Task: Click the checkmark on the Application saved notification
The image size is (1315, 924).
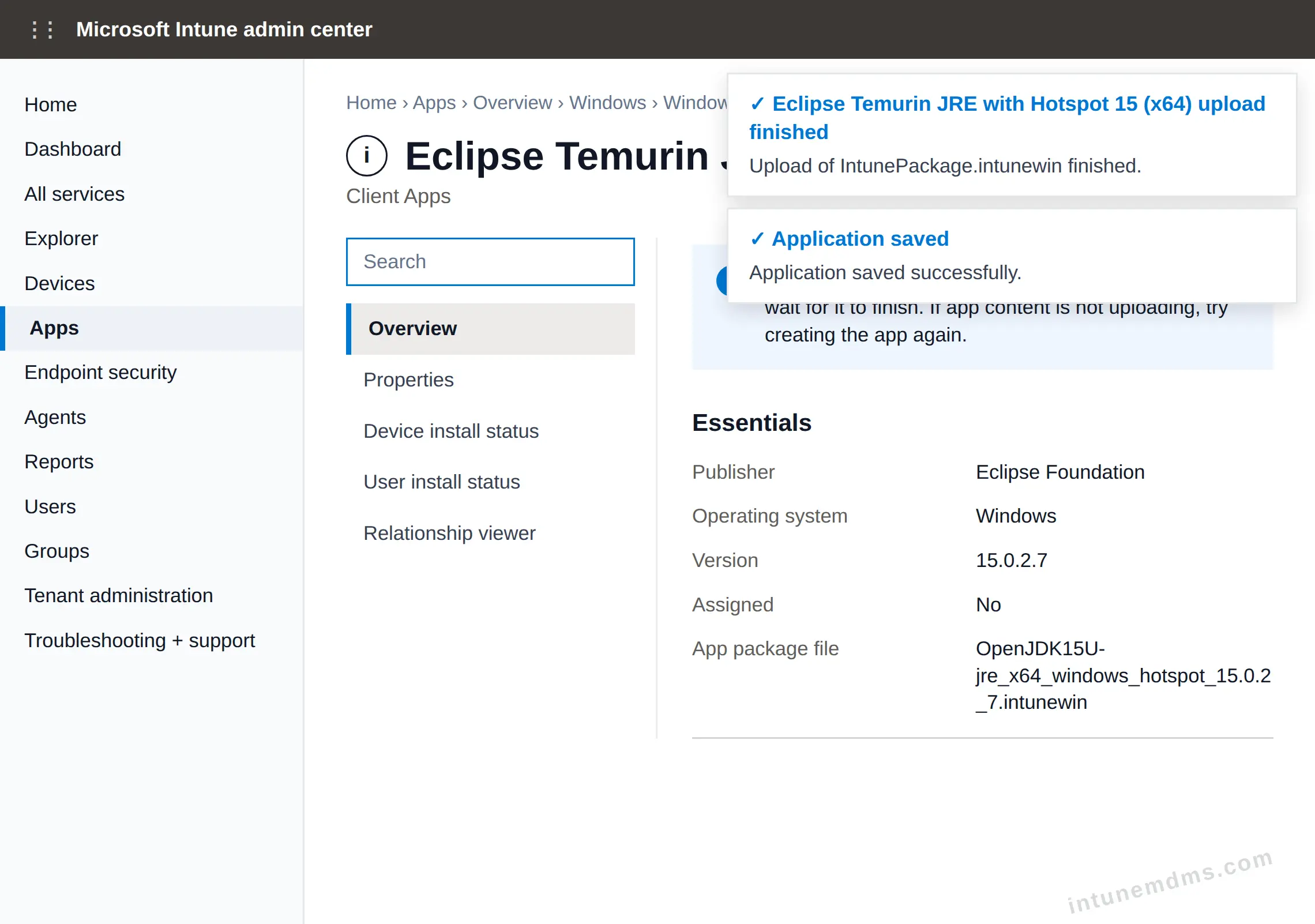Action: click(x=757, y=239)
